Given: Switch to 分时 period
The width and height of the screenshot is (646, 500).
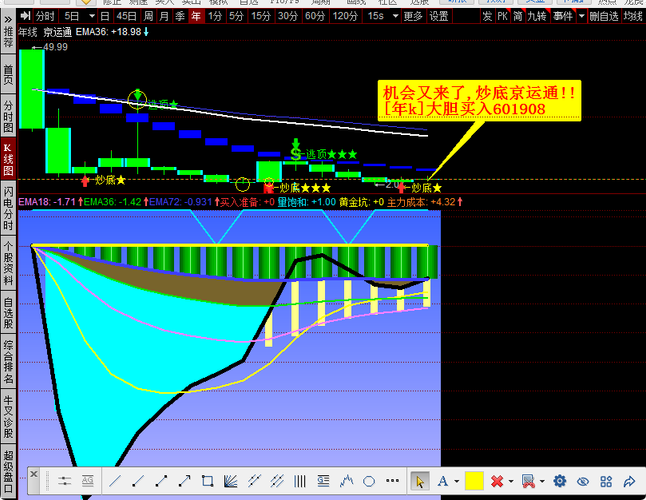Looking at the screenshot, I should [x=44, y=16].
